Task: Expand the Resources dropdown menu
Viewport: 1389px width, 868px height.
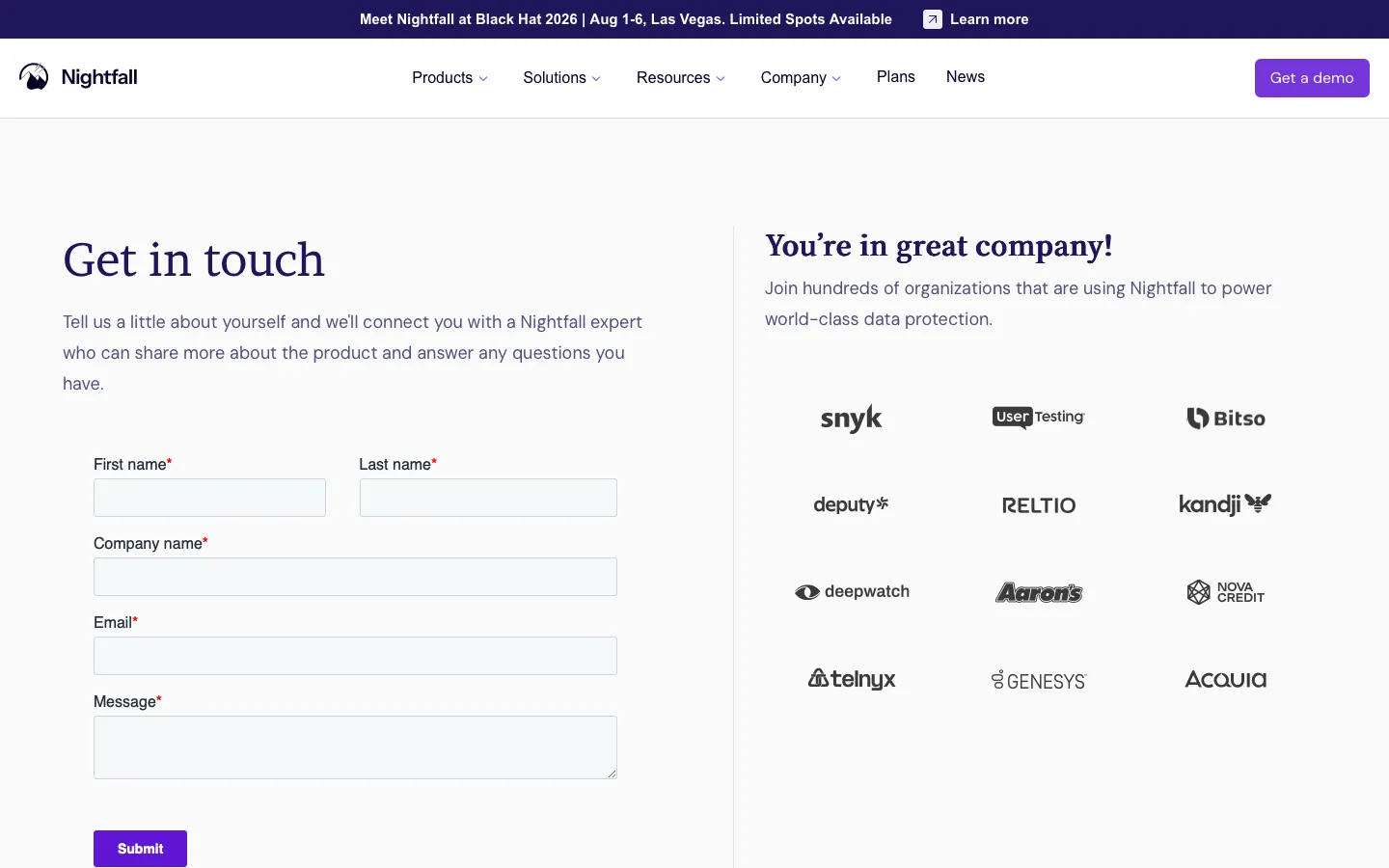Action: click(681, 78)
